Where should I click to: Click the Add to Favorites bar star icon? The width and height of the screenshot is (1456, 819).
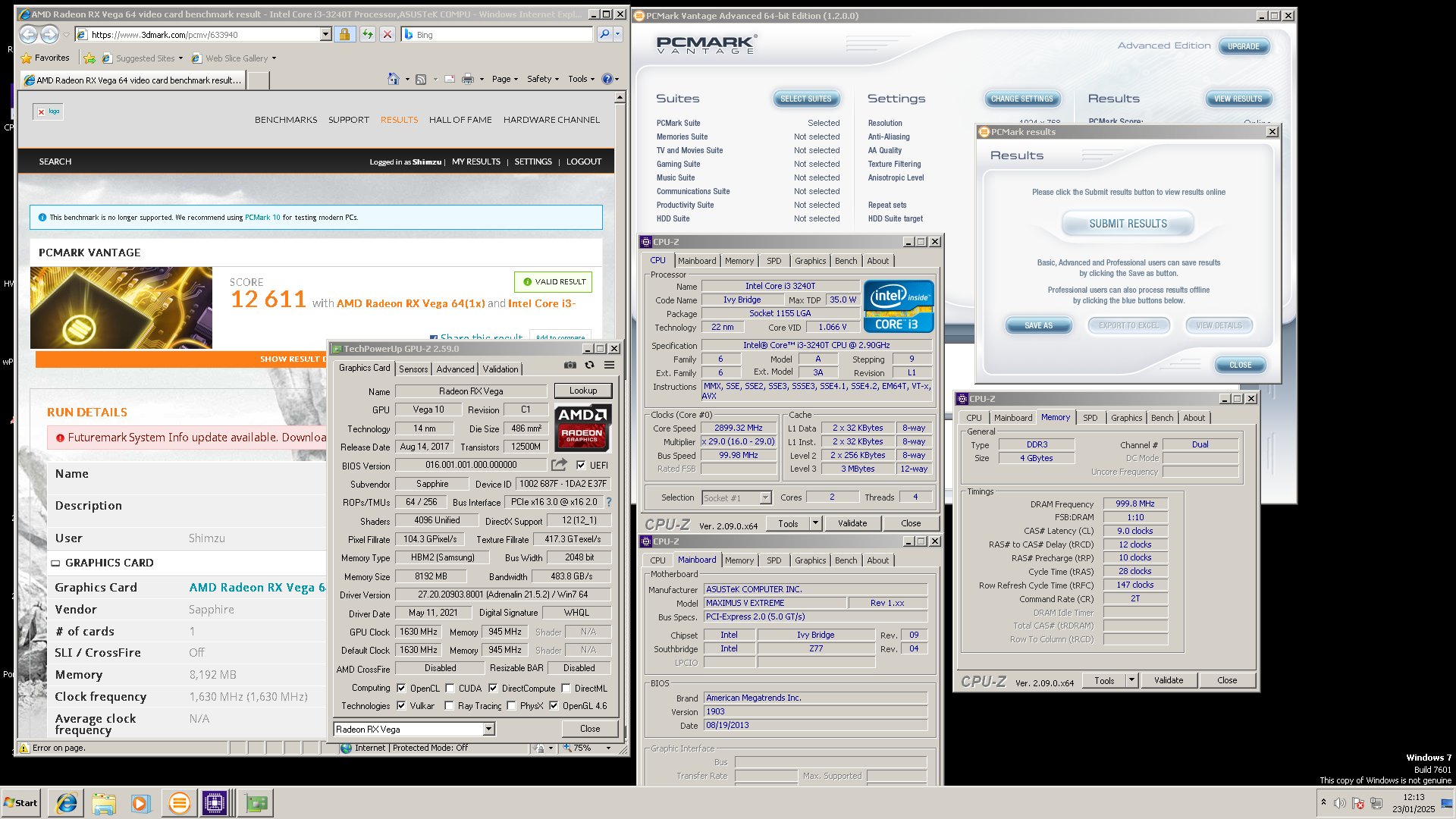coord(89,58)
